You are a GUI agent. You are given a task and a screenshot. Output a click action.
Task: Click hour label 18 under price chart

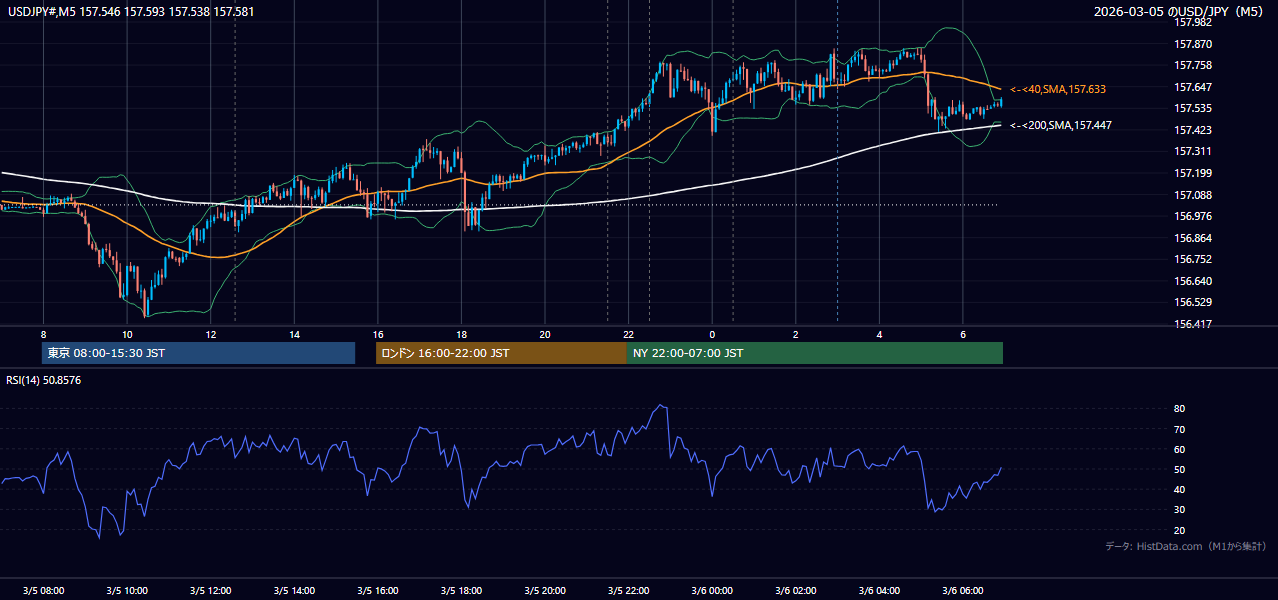[x=461, y=334]
